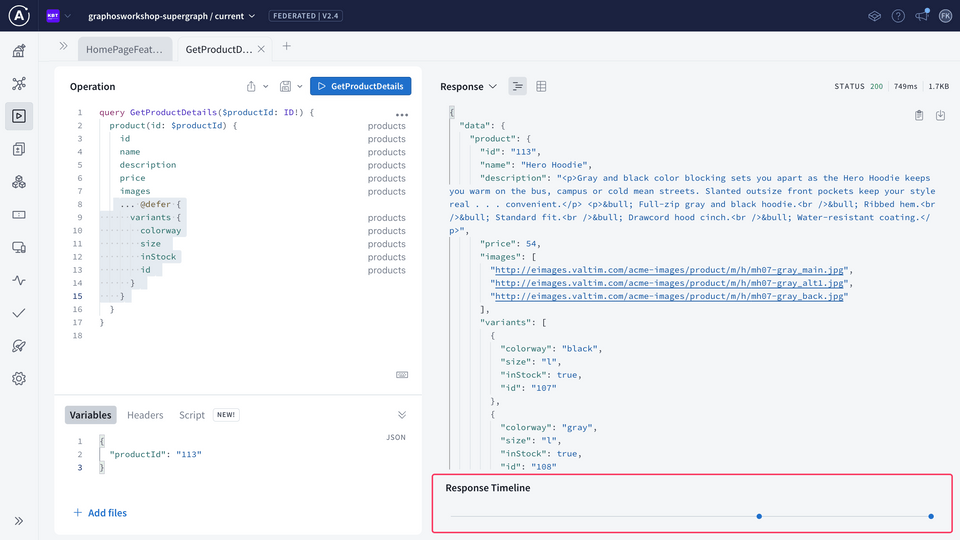Switch to the Headers tab
The width and height of the screenshot is (960, 540).
pyautogui.click(x=145, y=414)
